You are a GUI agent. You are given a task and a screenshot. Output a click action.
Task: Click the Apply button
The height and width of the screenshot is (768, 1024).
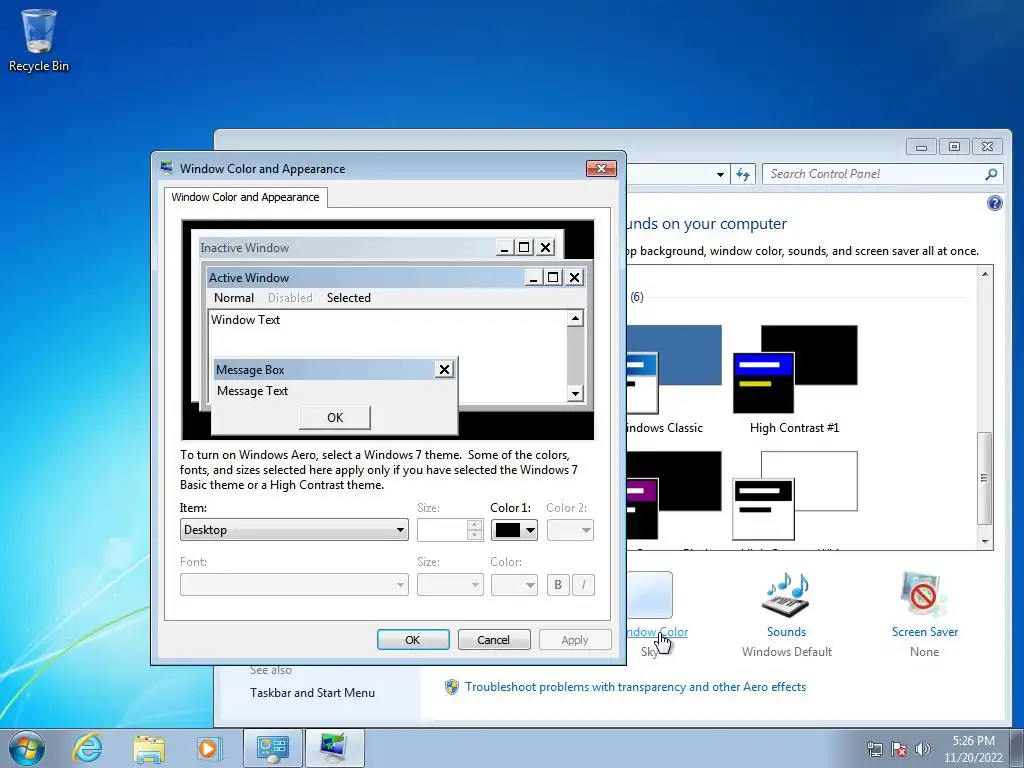575,640
